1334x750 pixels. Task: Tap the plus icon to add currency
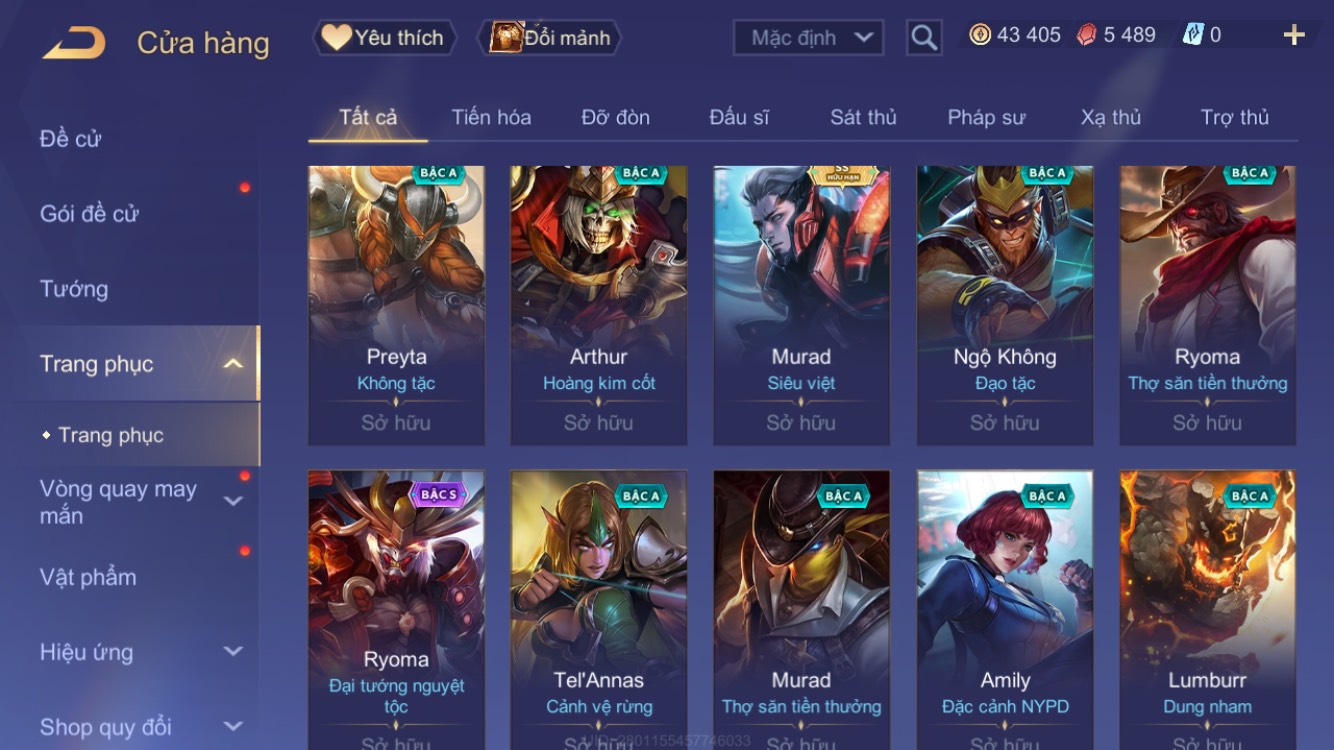tap(1294, 35)
